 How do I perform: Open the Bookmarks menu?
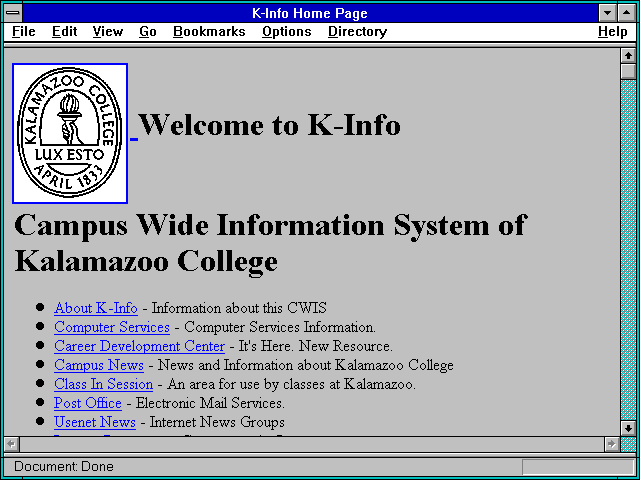[209, 32]
